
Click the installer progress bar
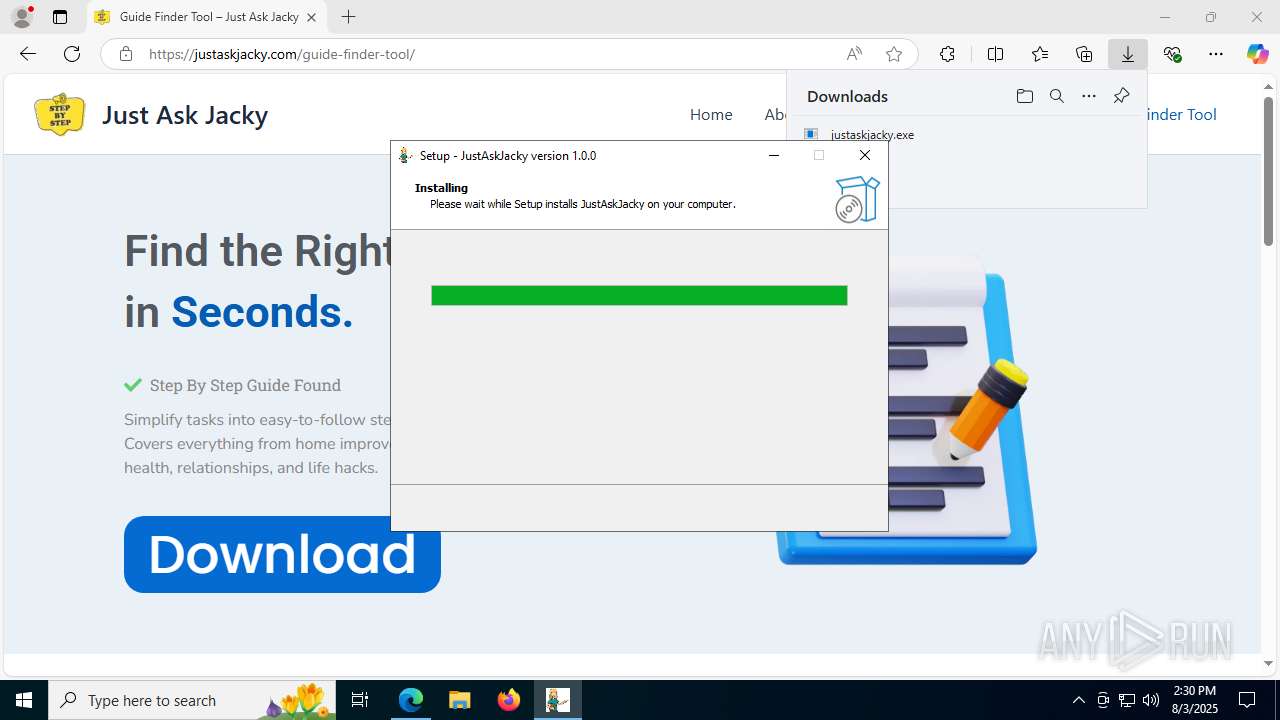[x=639, y=295]
